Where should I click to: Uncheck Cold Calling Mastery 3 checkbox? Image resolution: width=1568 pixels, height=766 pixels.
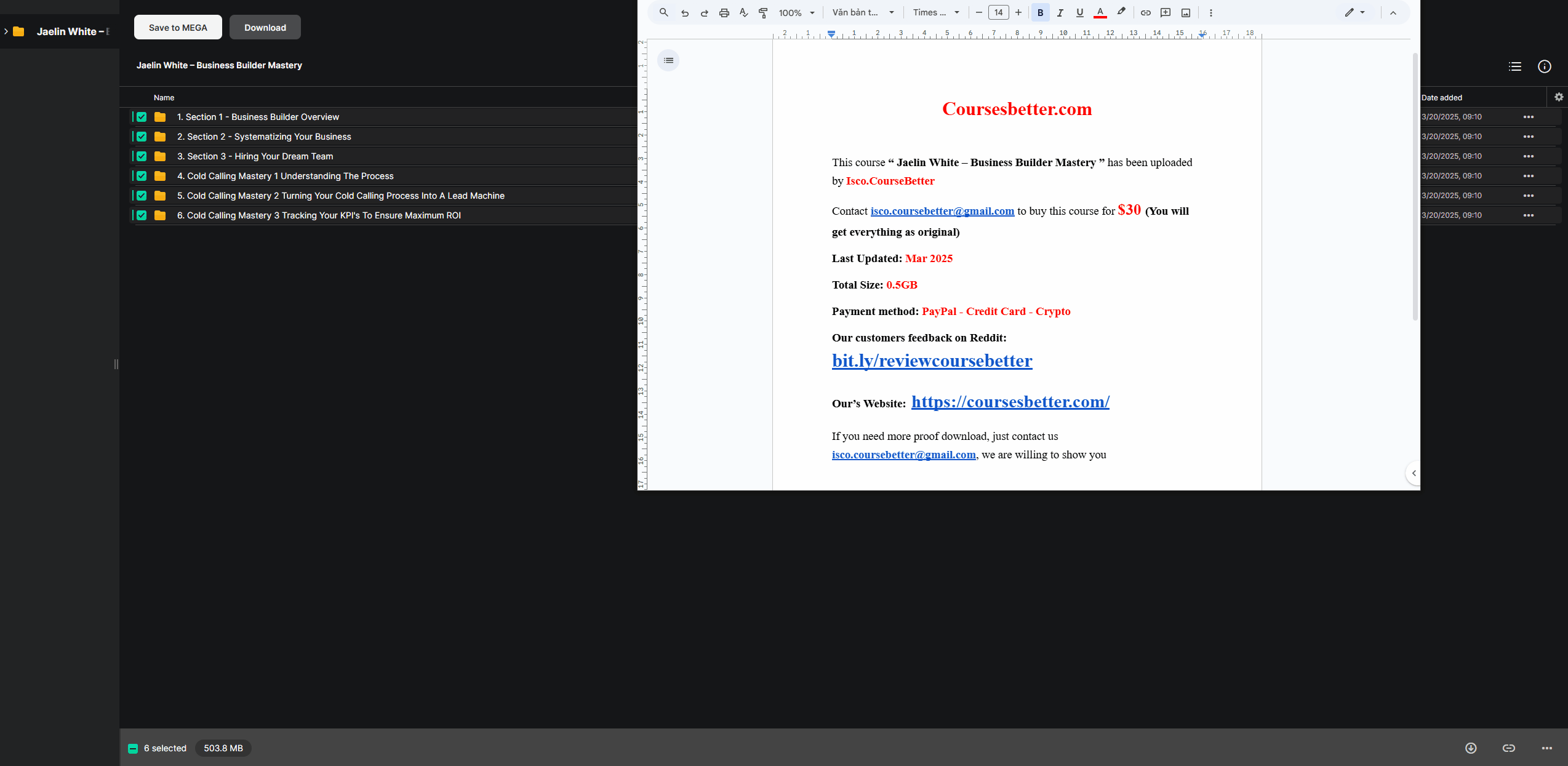click(142, 215)
